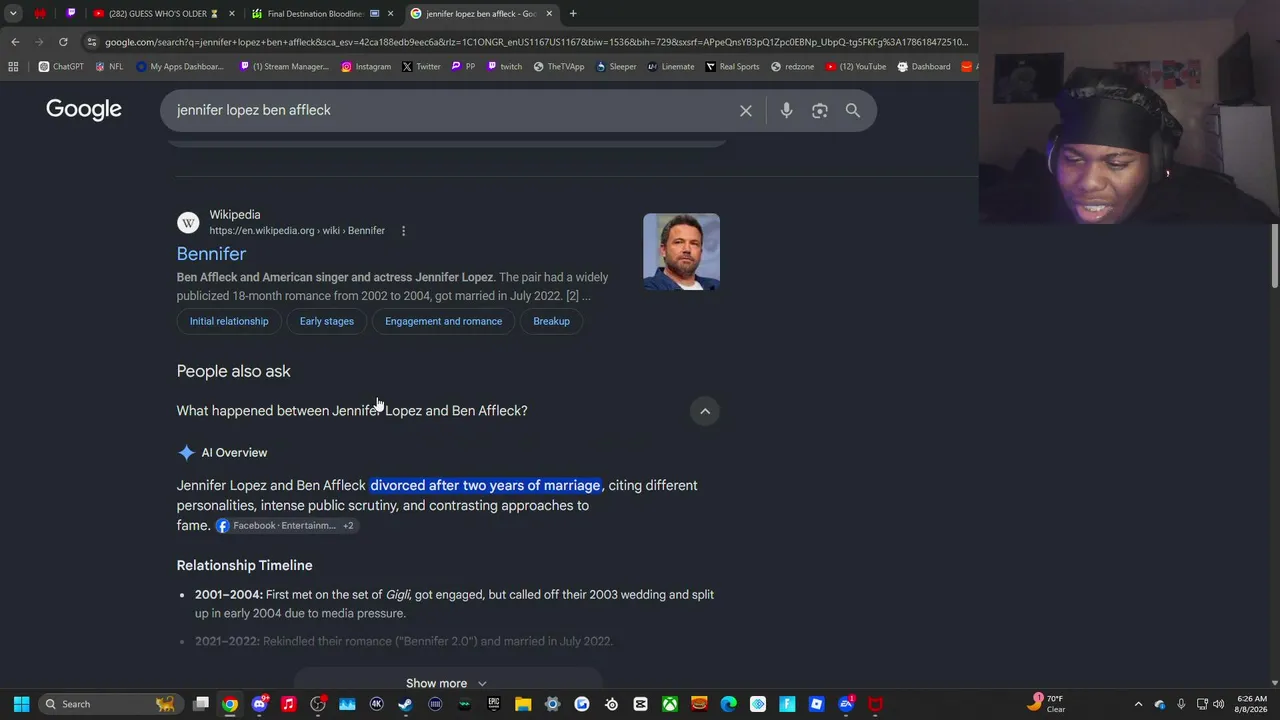Switch to the Final Destination Bloodlines tab
Image resolution: width=1280 pixels, height=720 pixels.
tap(320, 14)
